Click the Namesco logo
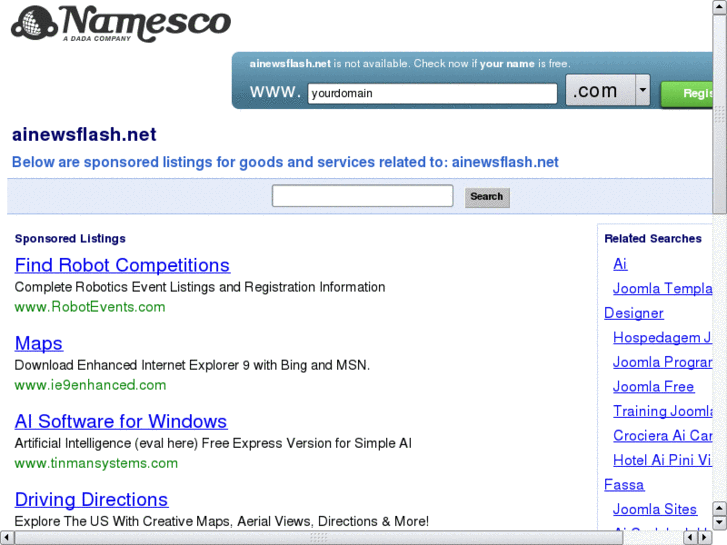This screenshot has height=545, width=727. pyautogui.click(x=121, y=24)
